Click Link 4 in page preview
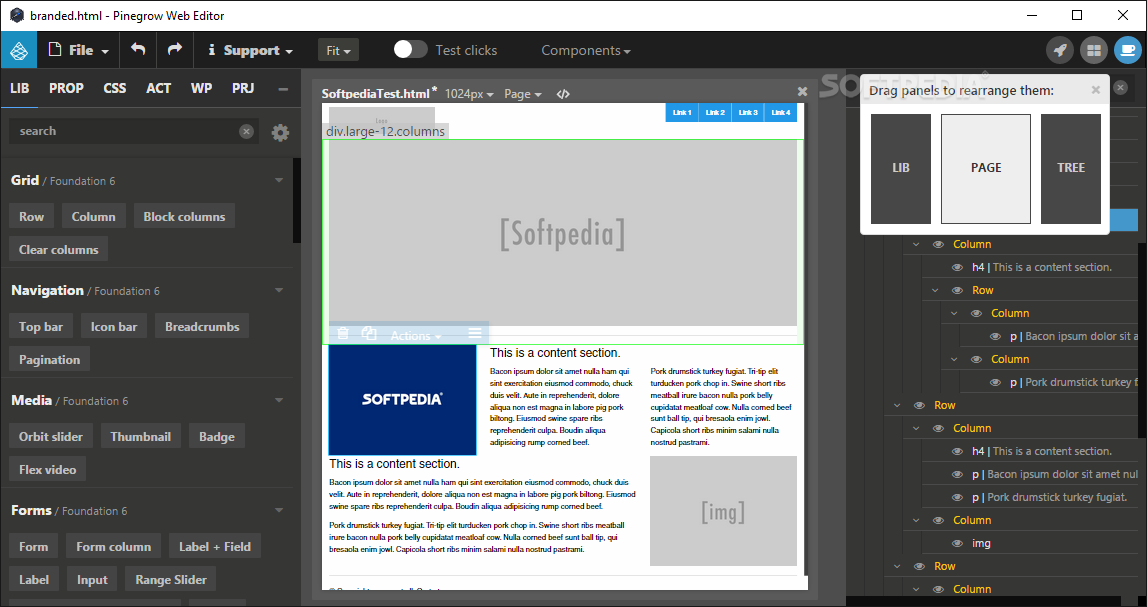 point(781,112)
